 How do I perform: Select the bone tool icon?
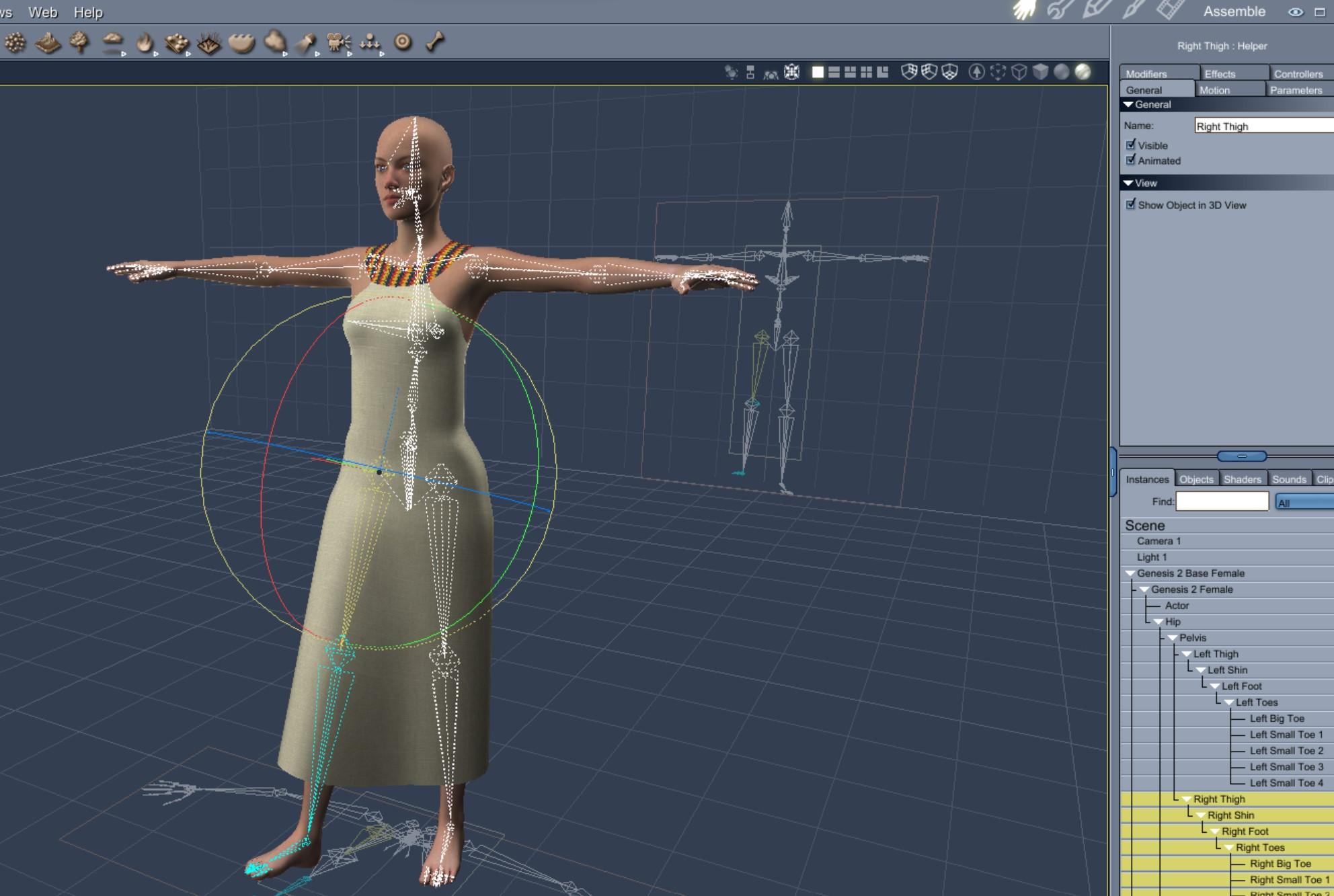435,42
